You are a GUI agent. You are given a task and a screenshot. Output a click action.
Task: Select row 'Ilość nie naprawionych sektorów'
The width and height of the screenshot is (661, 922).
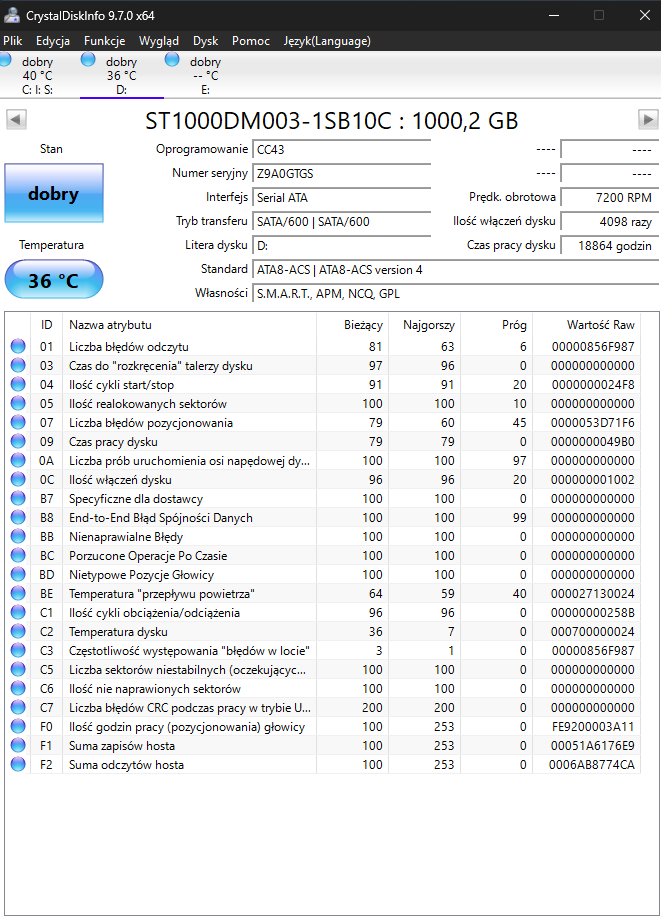(x=323, y=689)
